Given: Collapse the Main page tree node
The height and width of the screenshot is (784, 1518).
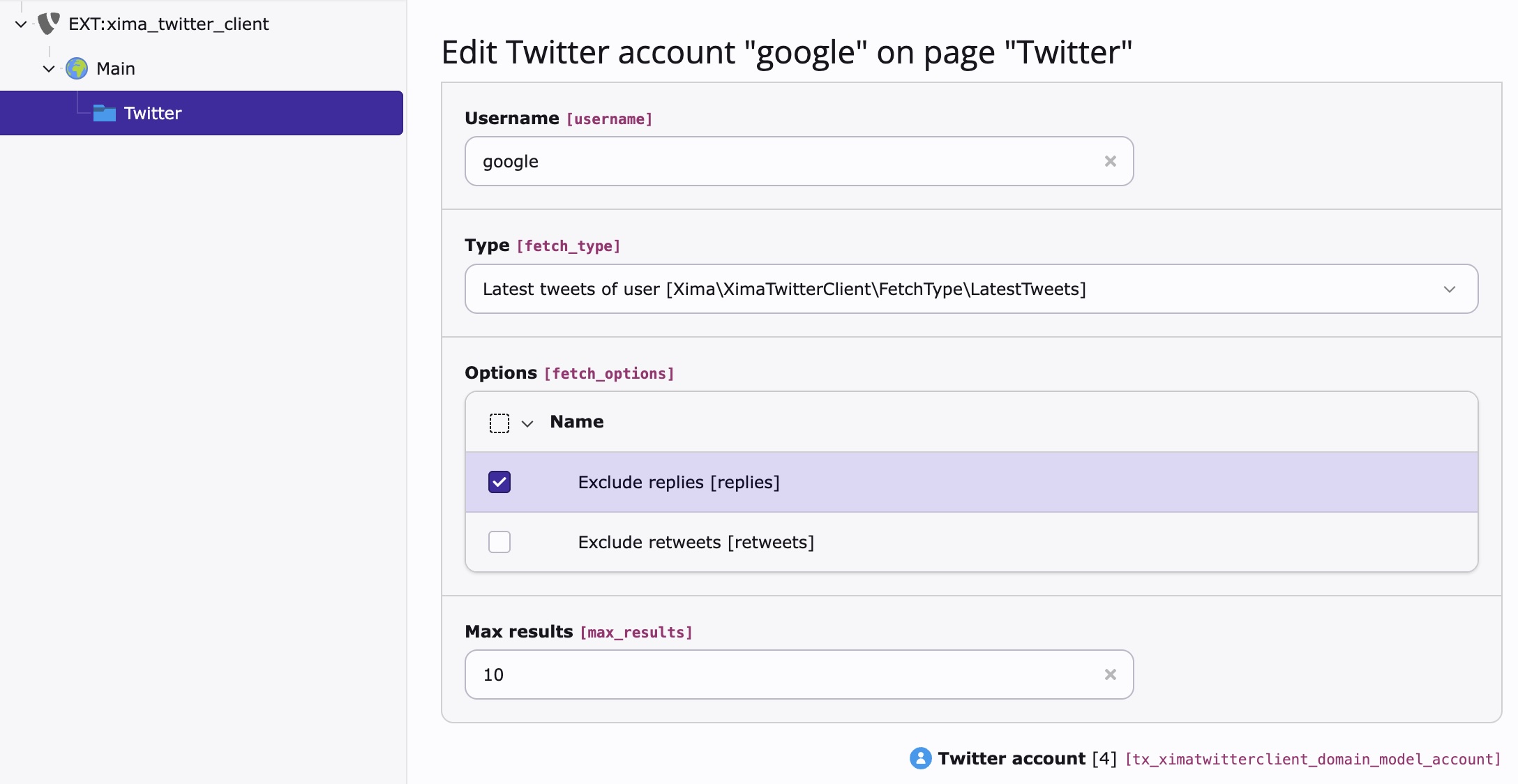Looking at the screenshot, I should coord(49,68).
